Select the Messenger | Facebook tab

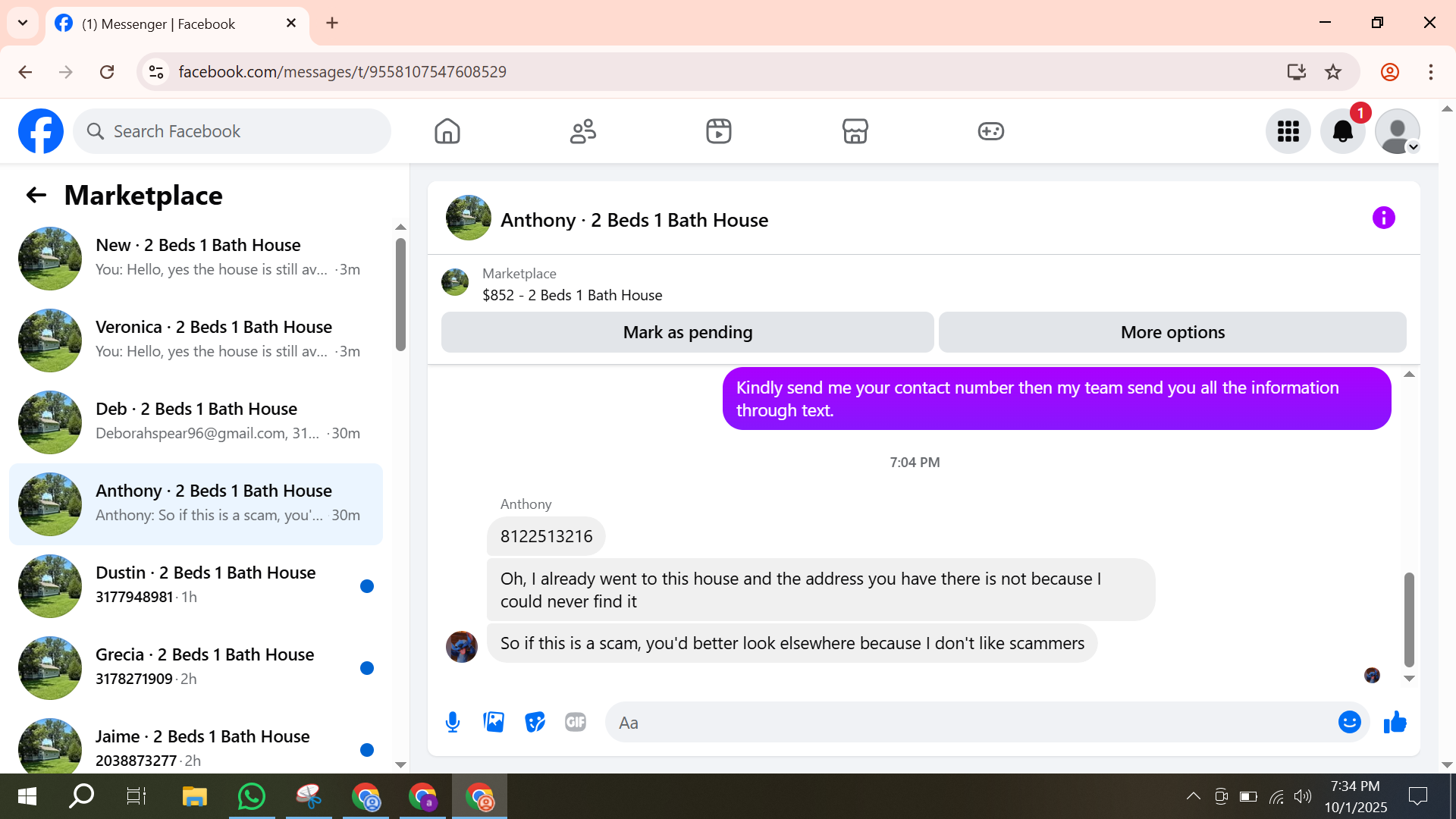177,24
